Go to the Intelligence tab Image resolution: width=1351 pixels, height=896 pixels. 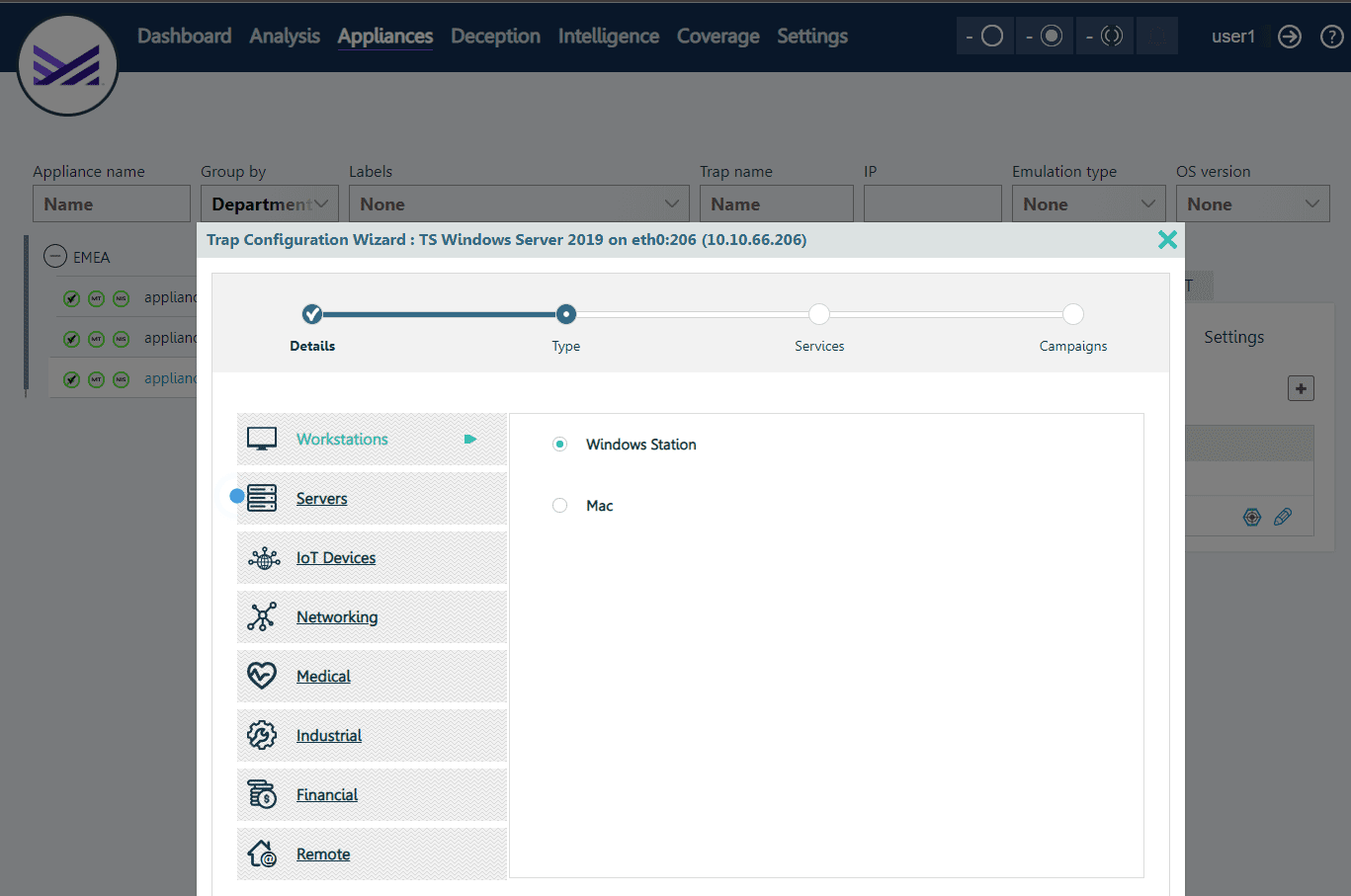[608, 37]
